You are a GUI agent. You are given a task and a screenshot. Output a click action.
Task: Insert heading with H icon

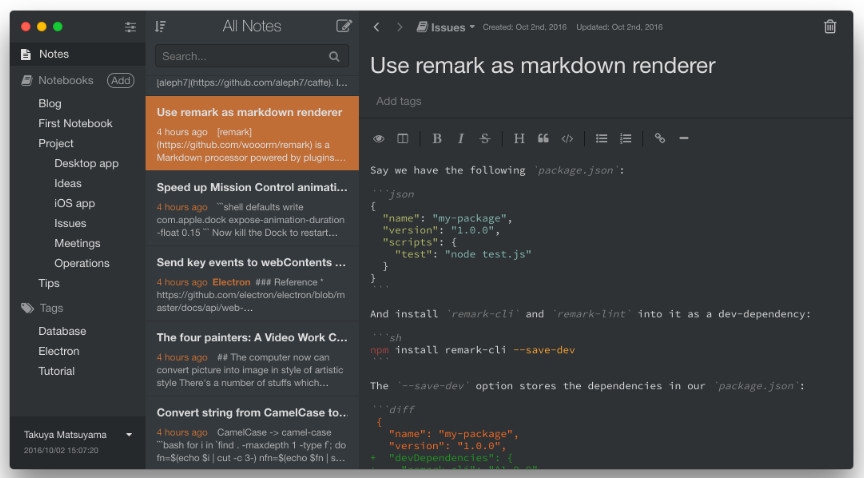(x=519, y=138)
